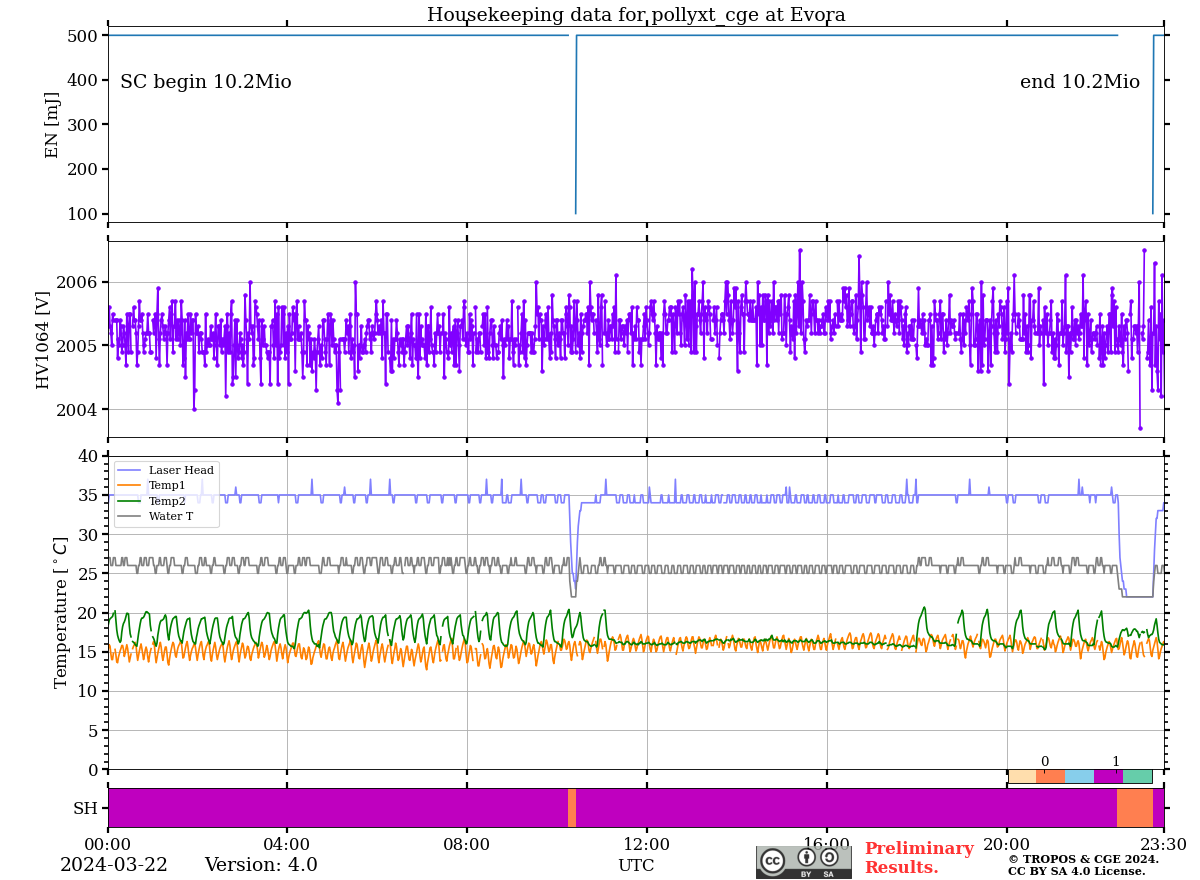
Task: Click the '25' temperature tick label
Action: [88, 574]
